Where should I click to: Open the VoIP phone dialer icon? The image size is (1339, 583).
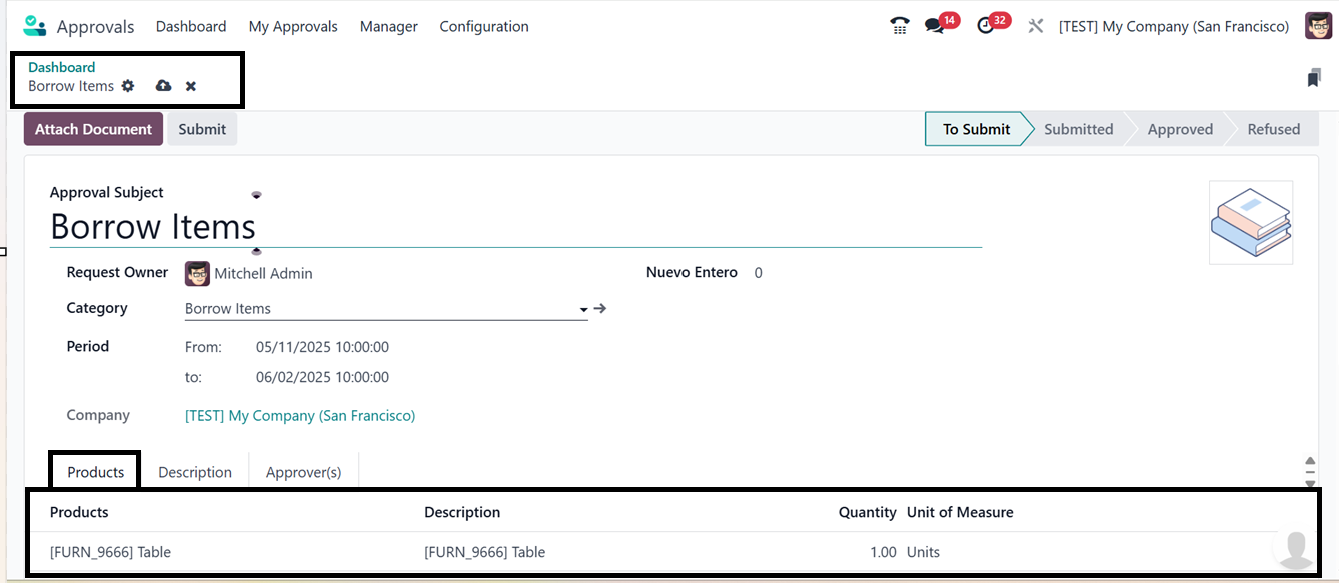click(899, 26)
